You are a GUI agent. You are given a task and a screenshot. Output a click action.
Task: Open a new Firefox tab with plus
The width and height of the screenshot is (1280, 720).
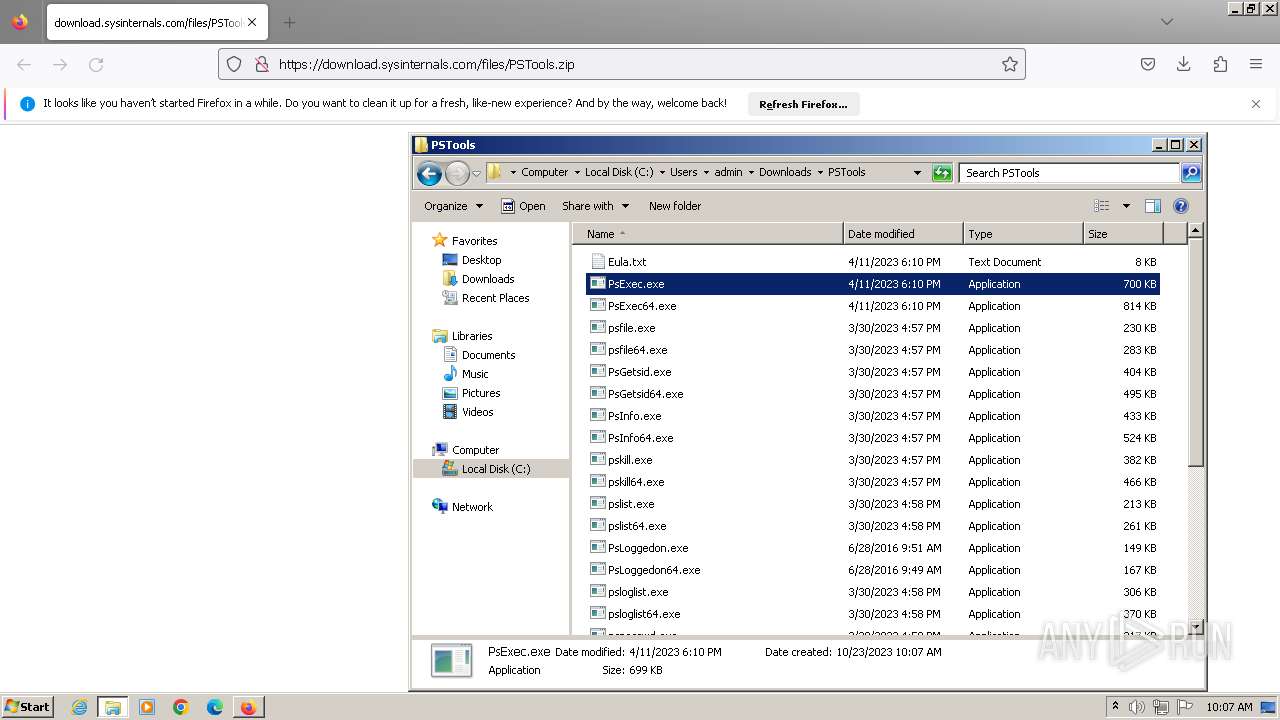pyautogui.click(x=289, y=22)
